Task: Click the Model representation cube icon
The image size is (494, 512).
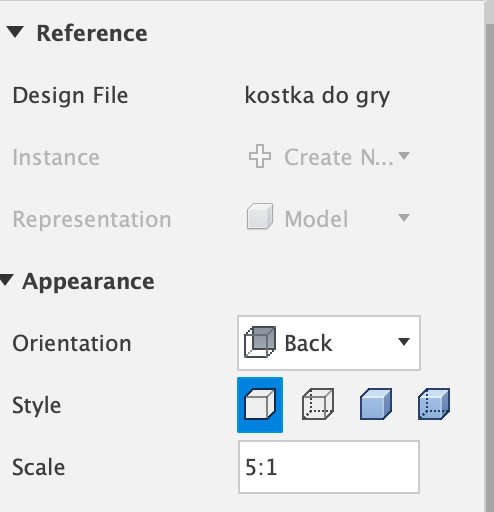Action: click(x=260, y=216)
